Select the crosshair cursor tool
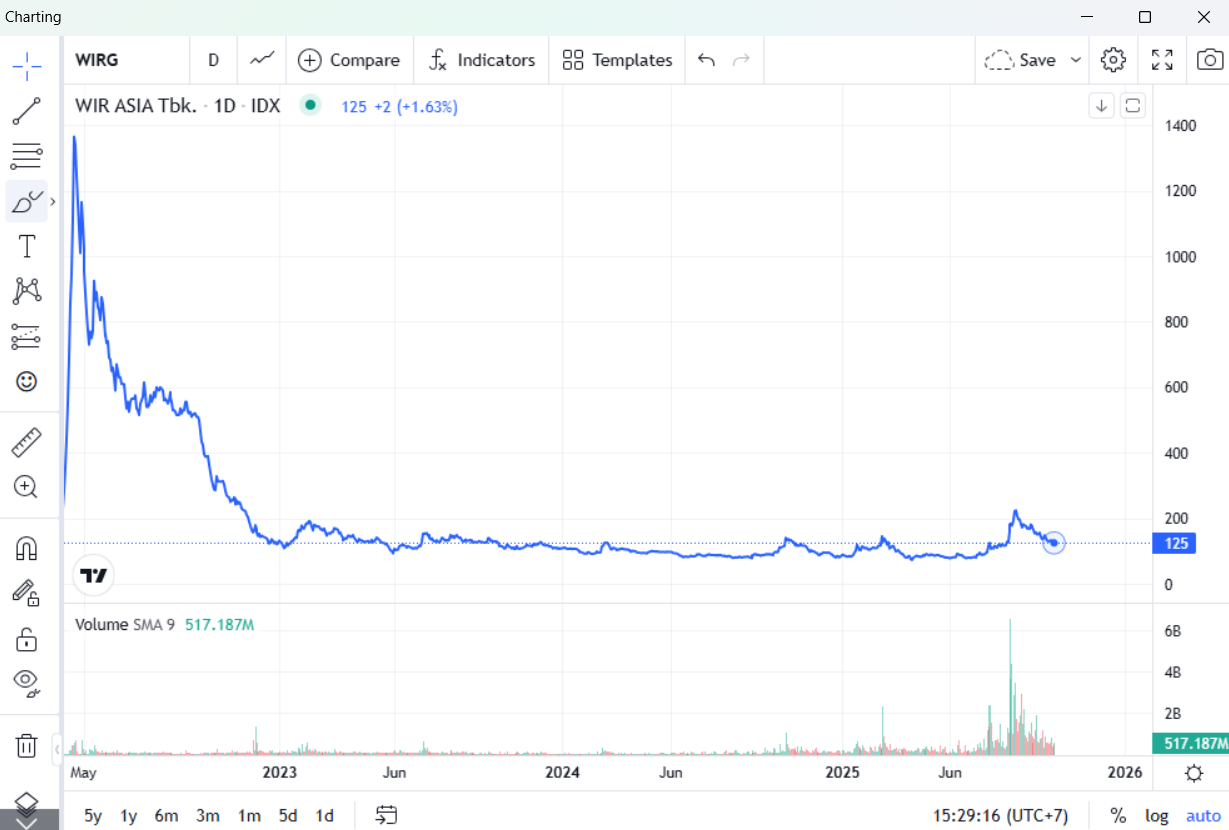This screenshot has height=830, width=1229. (x=27, y=67)
